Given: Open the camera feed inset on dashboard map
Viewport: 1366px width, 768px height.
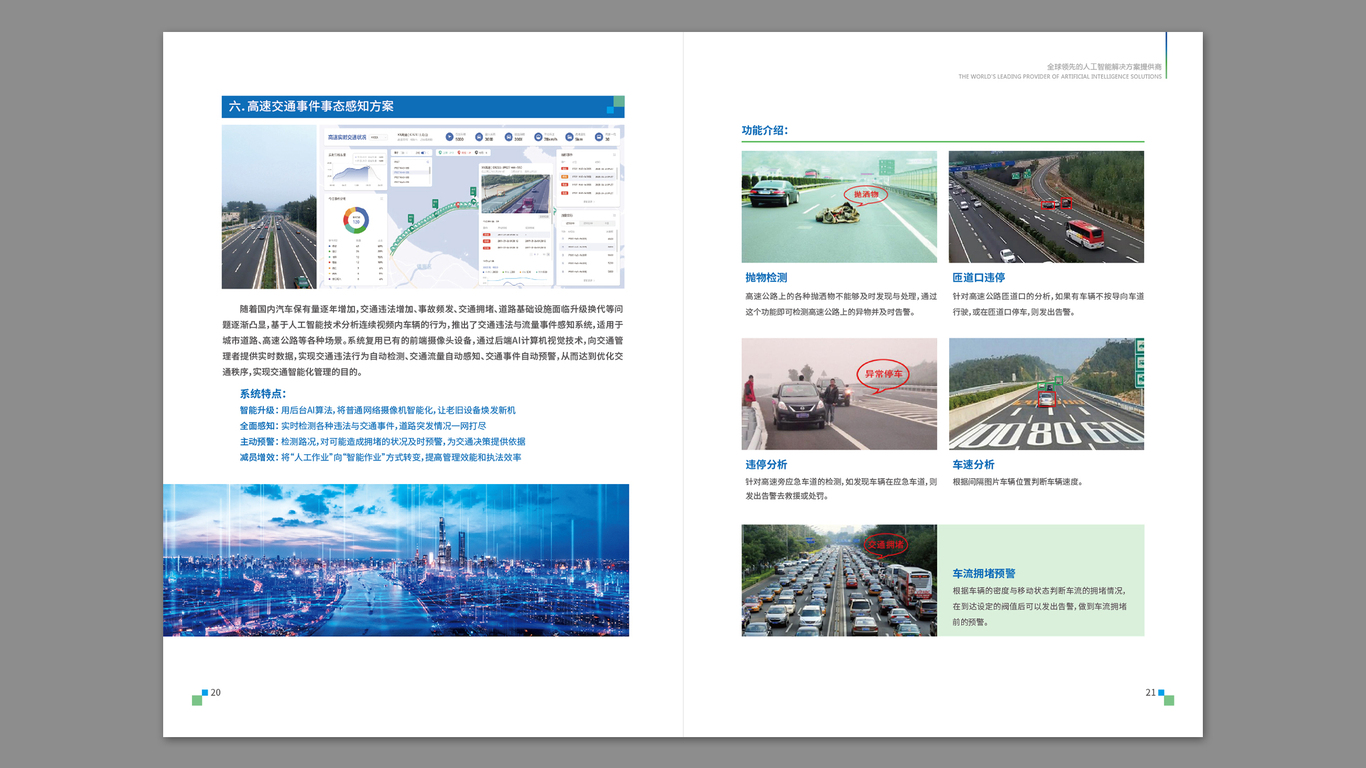Looking at the screenshot, I should (515, 194).
